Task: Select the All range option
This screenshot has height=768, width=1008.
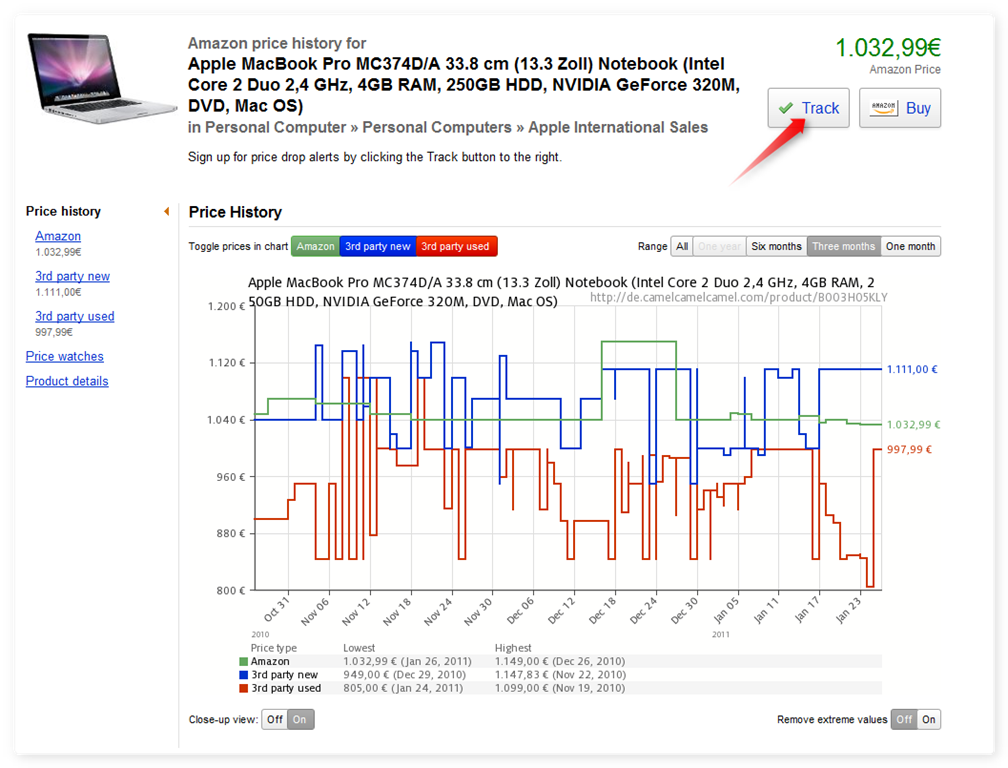Action: point(681,246)
